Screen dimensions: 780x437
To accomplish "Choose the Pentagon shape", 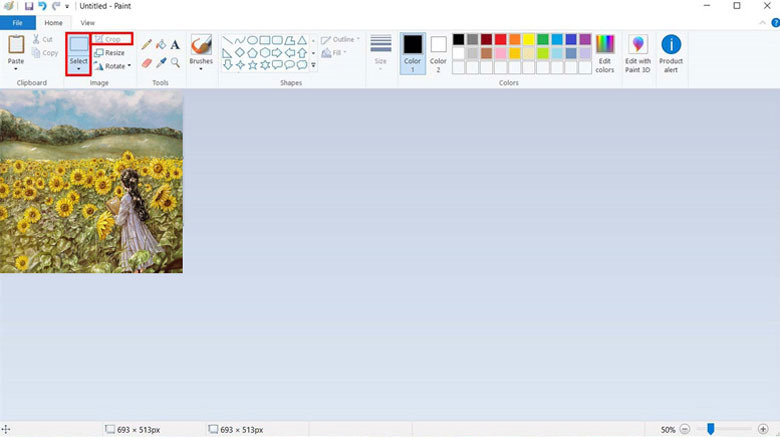I will [252, 53].
